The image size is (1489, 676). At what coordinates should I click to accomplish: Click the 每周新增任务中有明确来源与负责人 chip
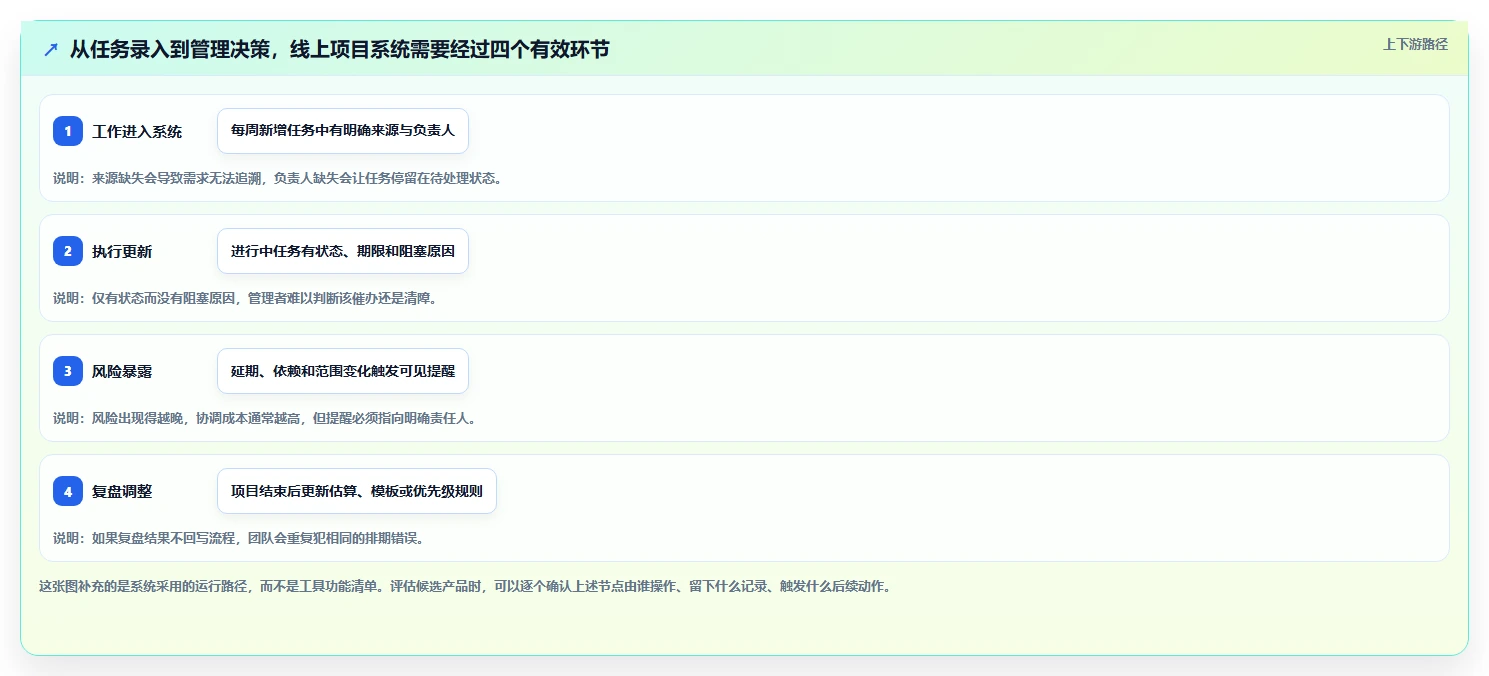pyautogui.click(x=343, y=131)
